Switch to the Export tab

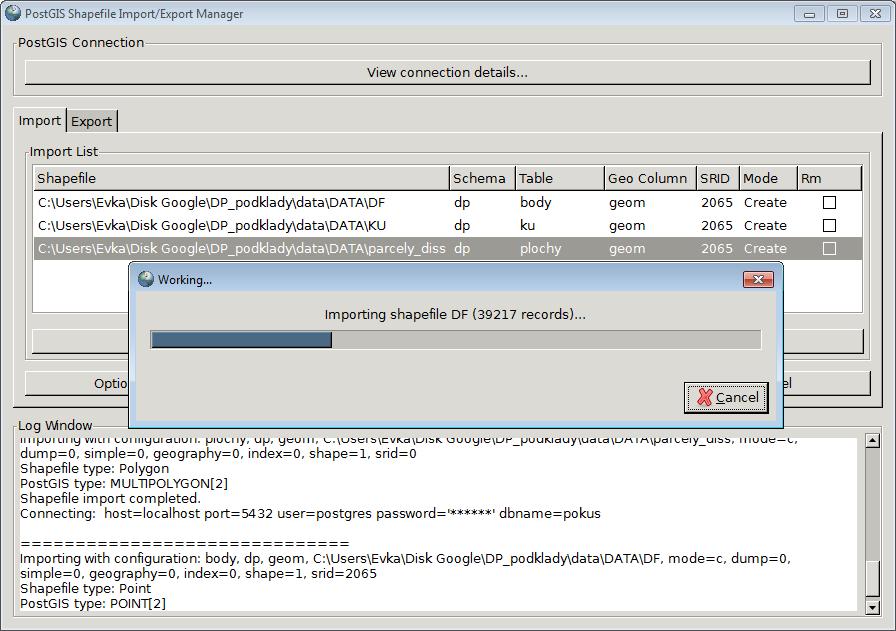(91, 121)
